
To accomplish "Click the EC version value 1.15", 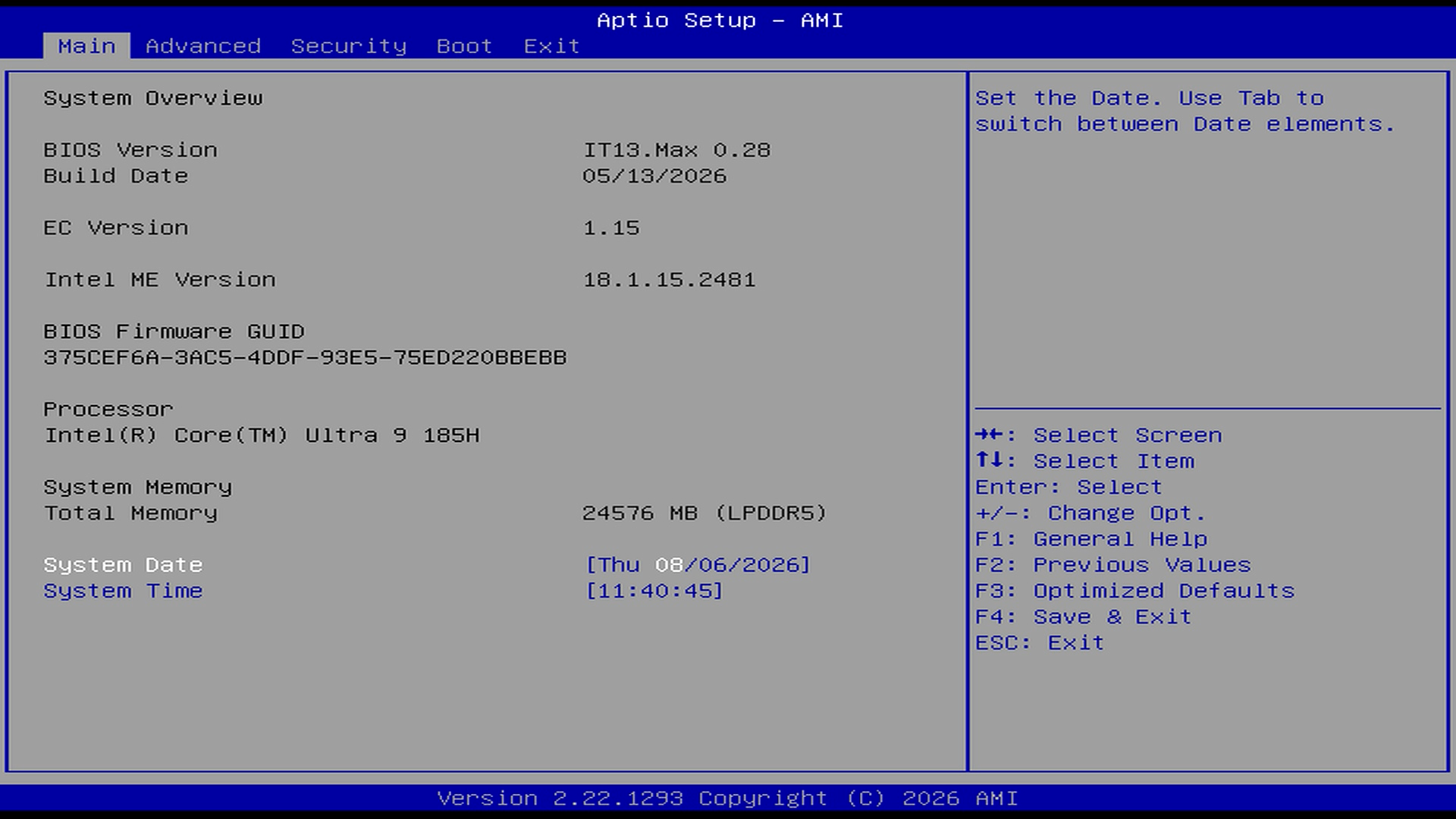I will pos(611,227).
